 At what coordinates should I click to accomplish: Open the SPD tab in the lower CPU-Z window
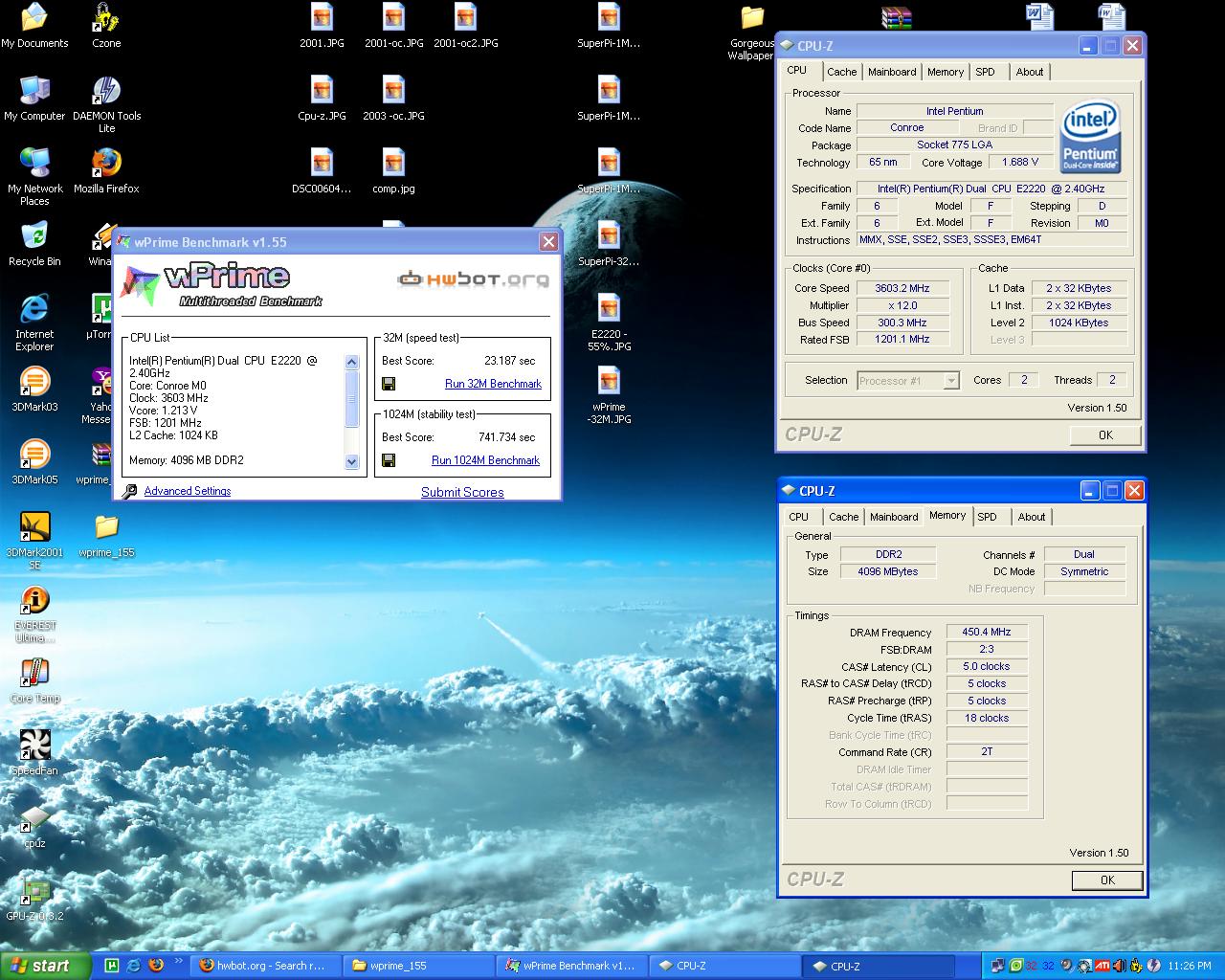(988, 517)
